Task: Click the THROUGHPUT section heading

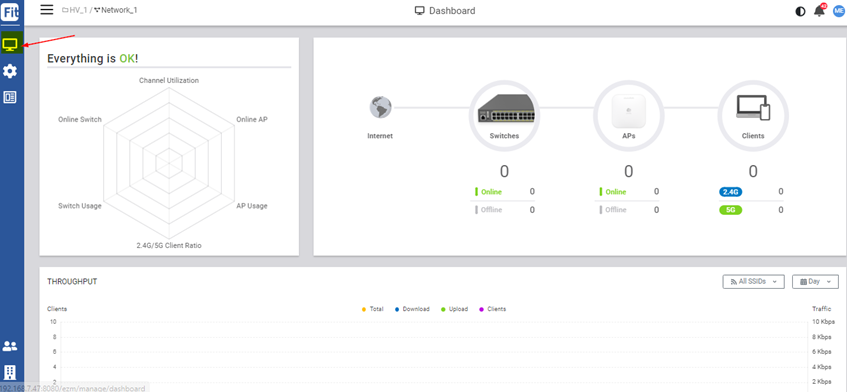Action: click(x=72, y=281)
